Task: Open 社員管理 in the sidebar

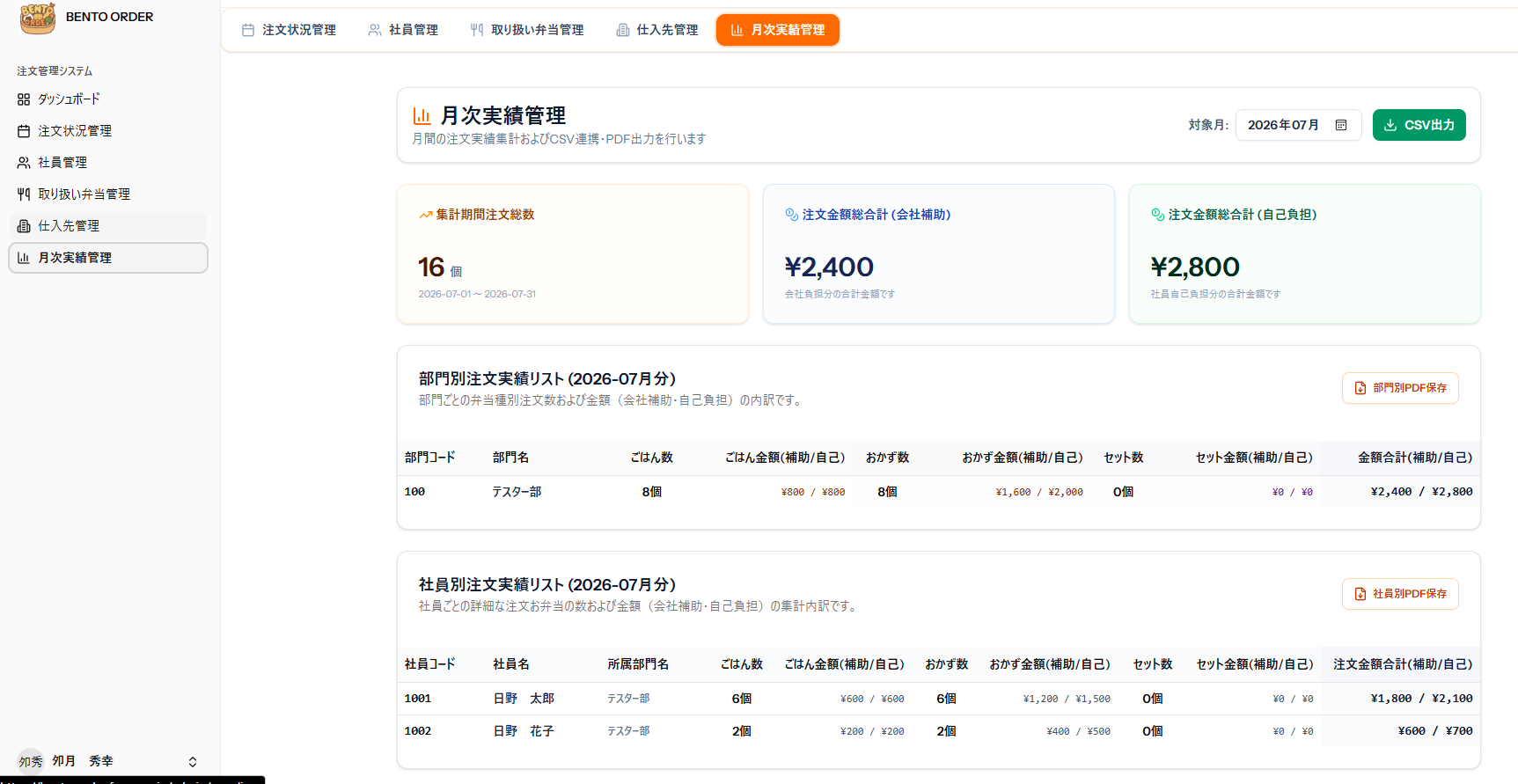Action: (107, 163)
